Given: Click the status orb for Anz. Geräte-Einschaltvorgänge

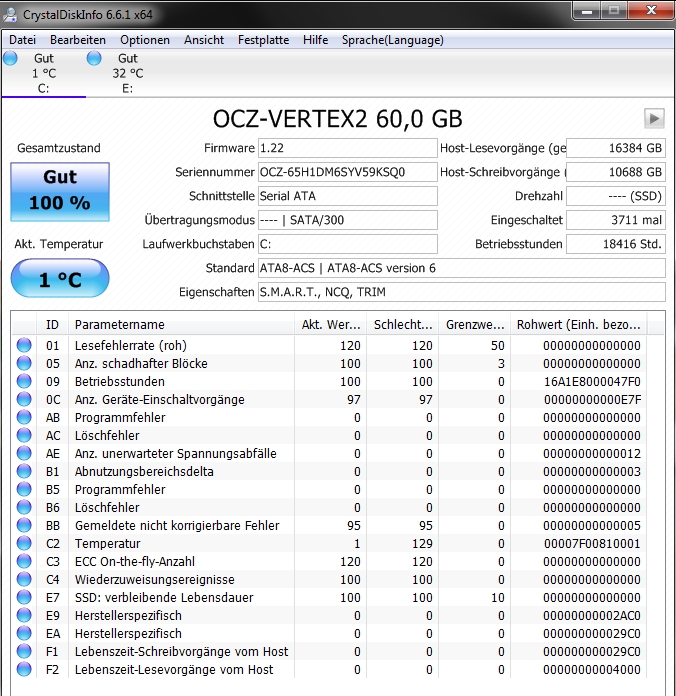Looking at the screenshot, I should tap(24, 399).
